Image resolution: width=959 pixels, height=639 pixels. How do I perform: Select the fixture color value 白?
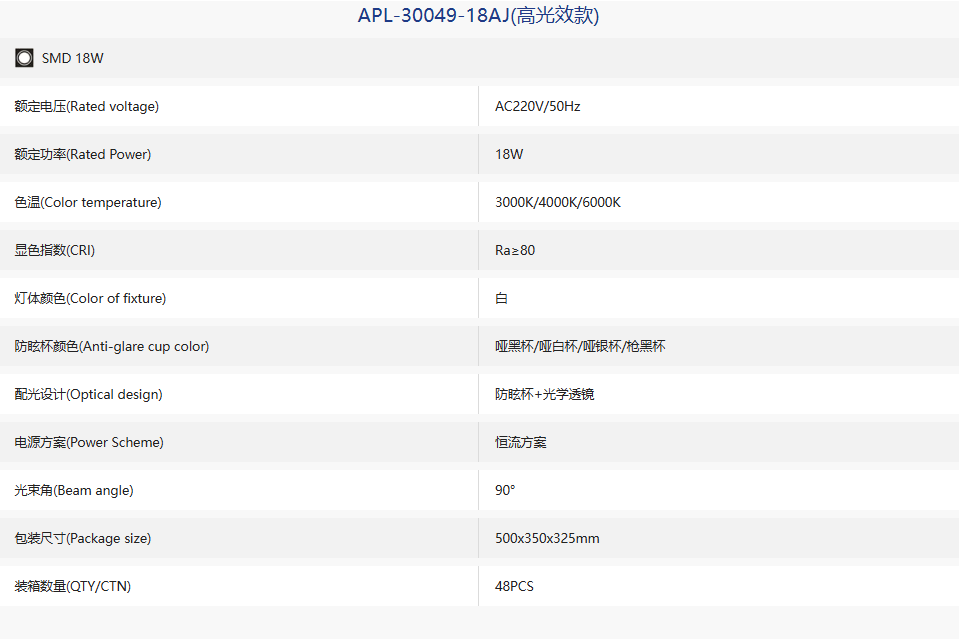502,298
